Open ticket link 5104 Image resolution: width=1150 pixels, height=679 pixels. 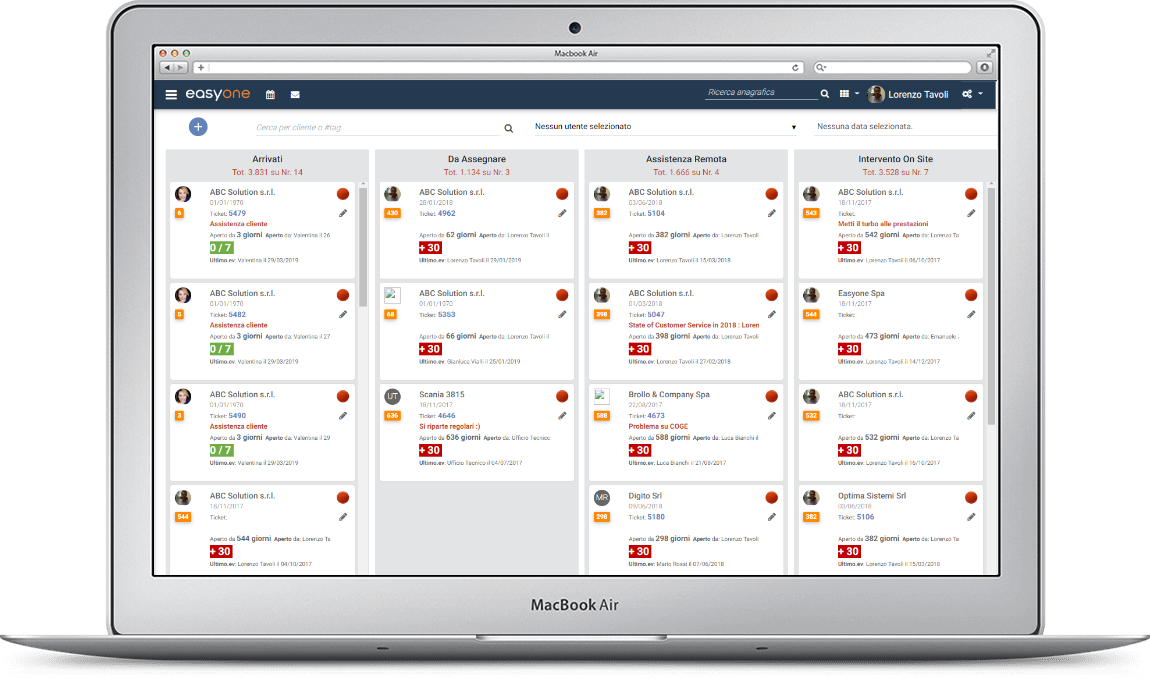pyautogui.click(x=656, y=213)
